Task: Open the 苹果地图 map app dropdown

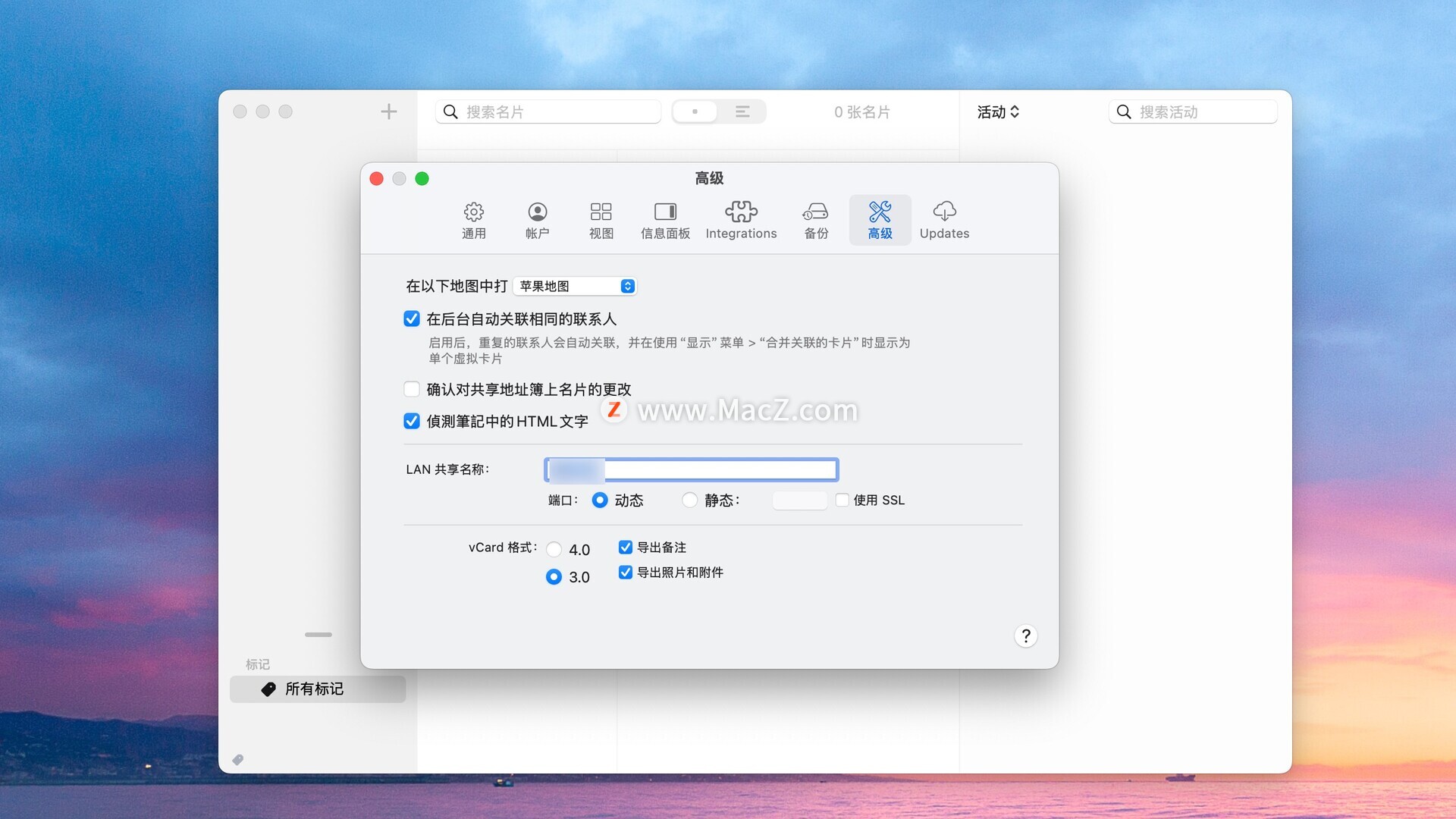Action: pos(575,286)
